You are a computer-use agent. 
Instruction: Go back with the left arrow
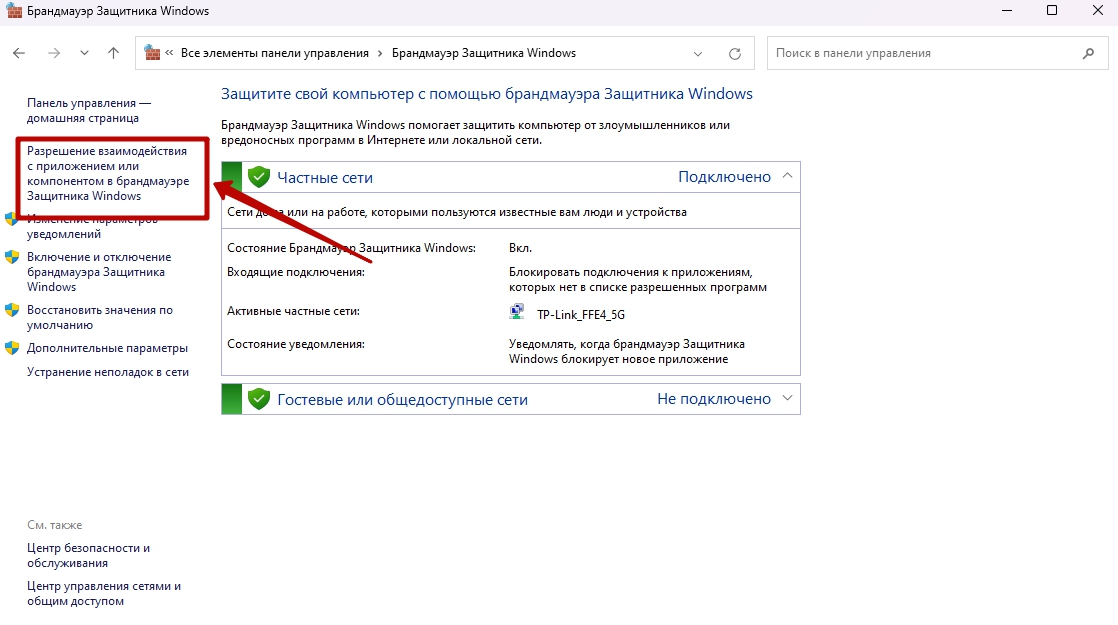19,53
